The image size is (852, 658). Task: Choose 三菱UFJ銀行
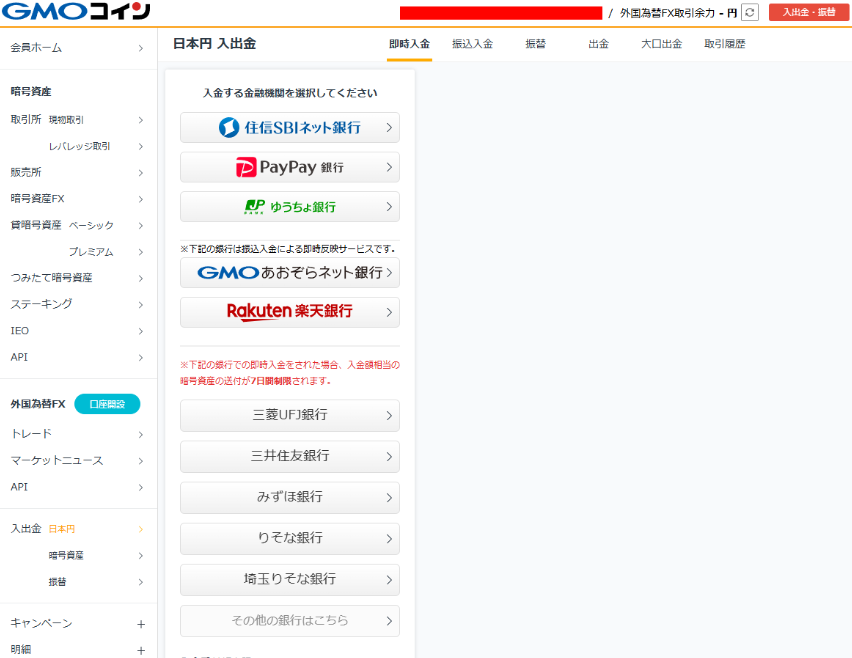click(290, 416)
